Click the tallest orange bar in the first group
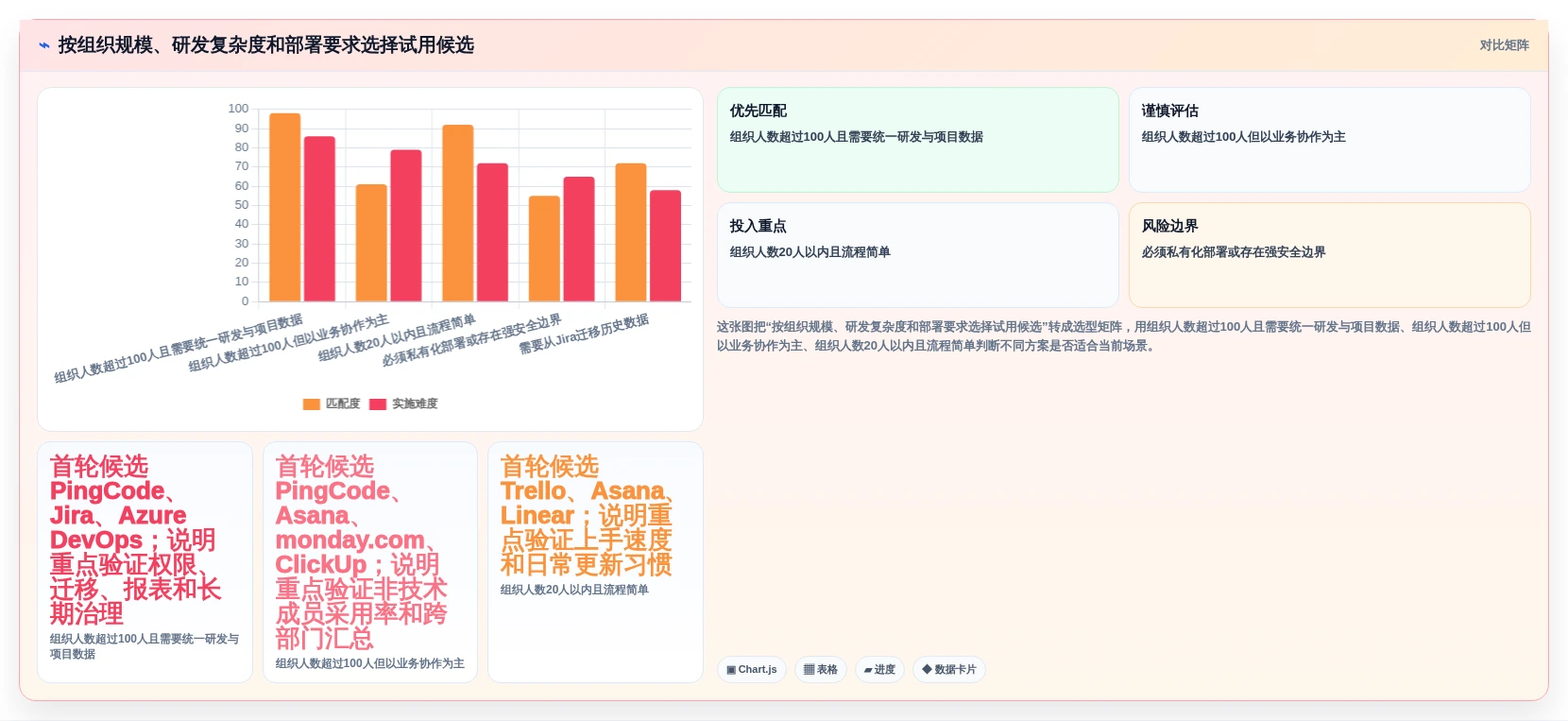Screen dimensions: 1568x721 tap(285, 207)
